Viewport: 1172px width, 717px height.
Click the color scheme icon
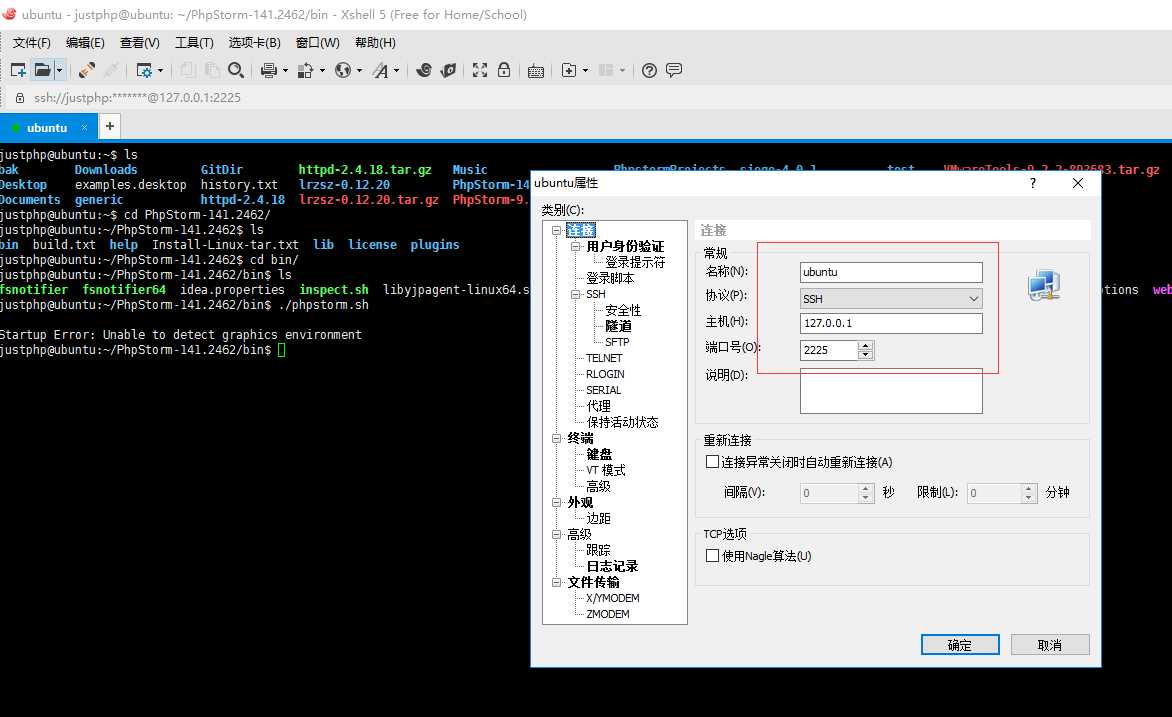[305, 70]
